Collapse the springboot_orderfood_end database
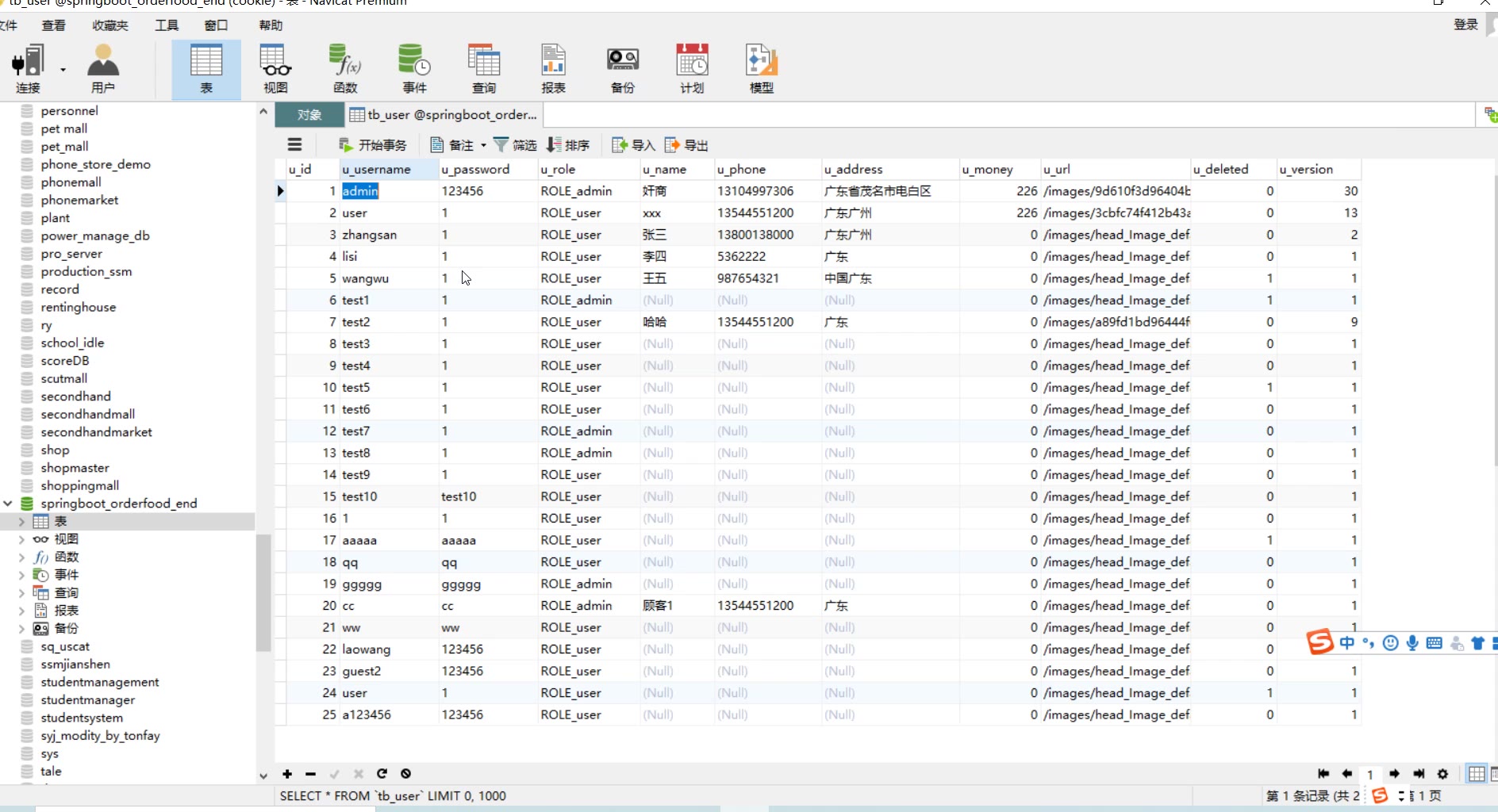1498x812 pixels. click(8, 504)
